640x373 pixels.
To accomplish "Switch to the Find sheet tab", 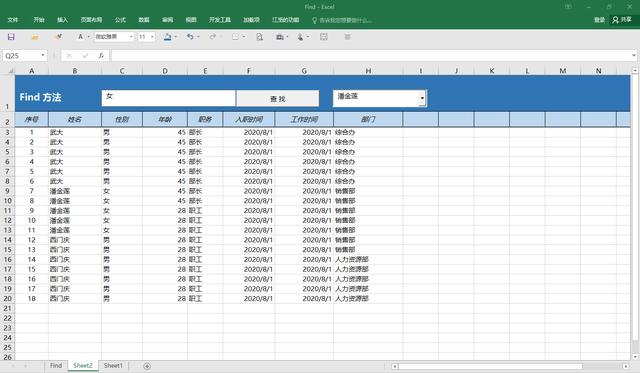I will (x=56, y=366).
